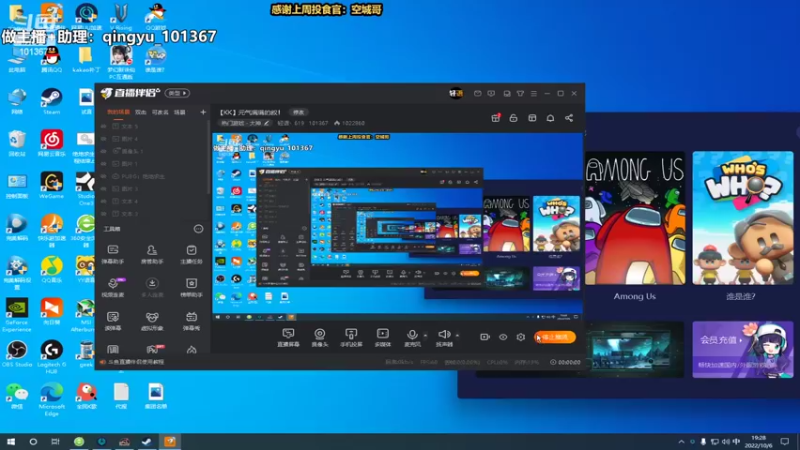Open the 虚拟形象 tool
The height and width of the screenshot is (450, 800).
(x=152, y=321)
